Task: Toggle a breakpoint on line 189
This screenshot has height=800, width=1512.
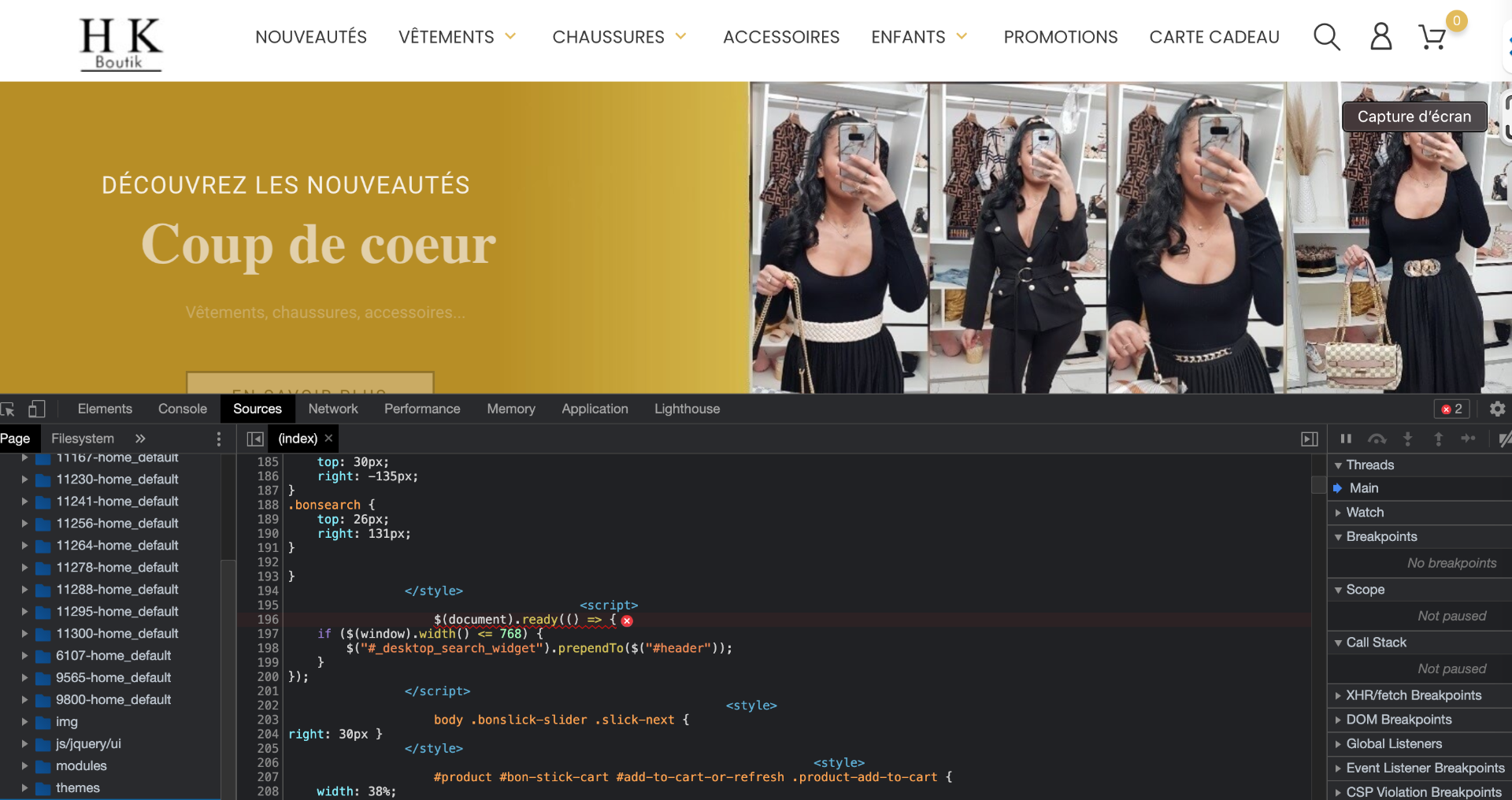Action: click(268, 520)
